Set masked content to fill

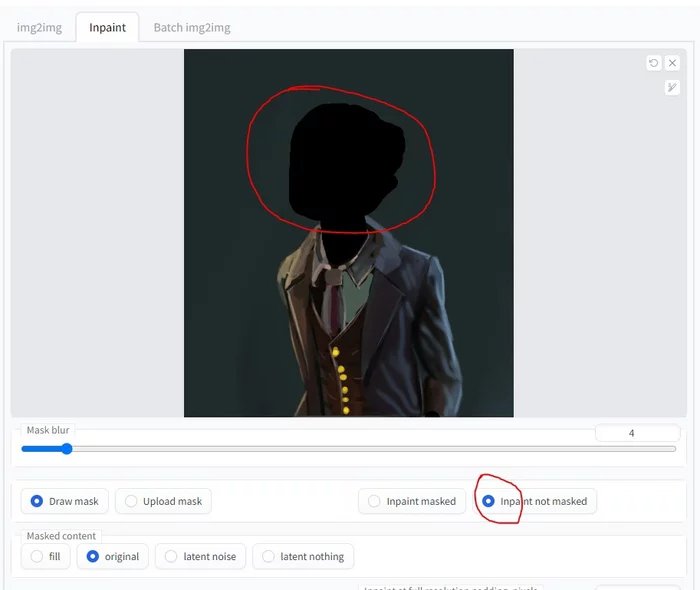tap(46, 557)
